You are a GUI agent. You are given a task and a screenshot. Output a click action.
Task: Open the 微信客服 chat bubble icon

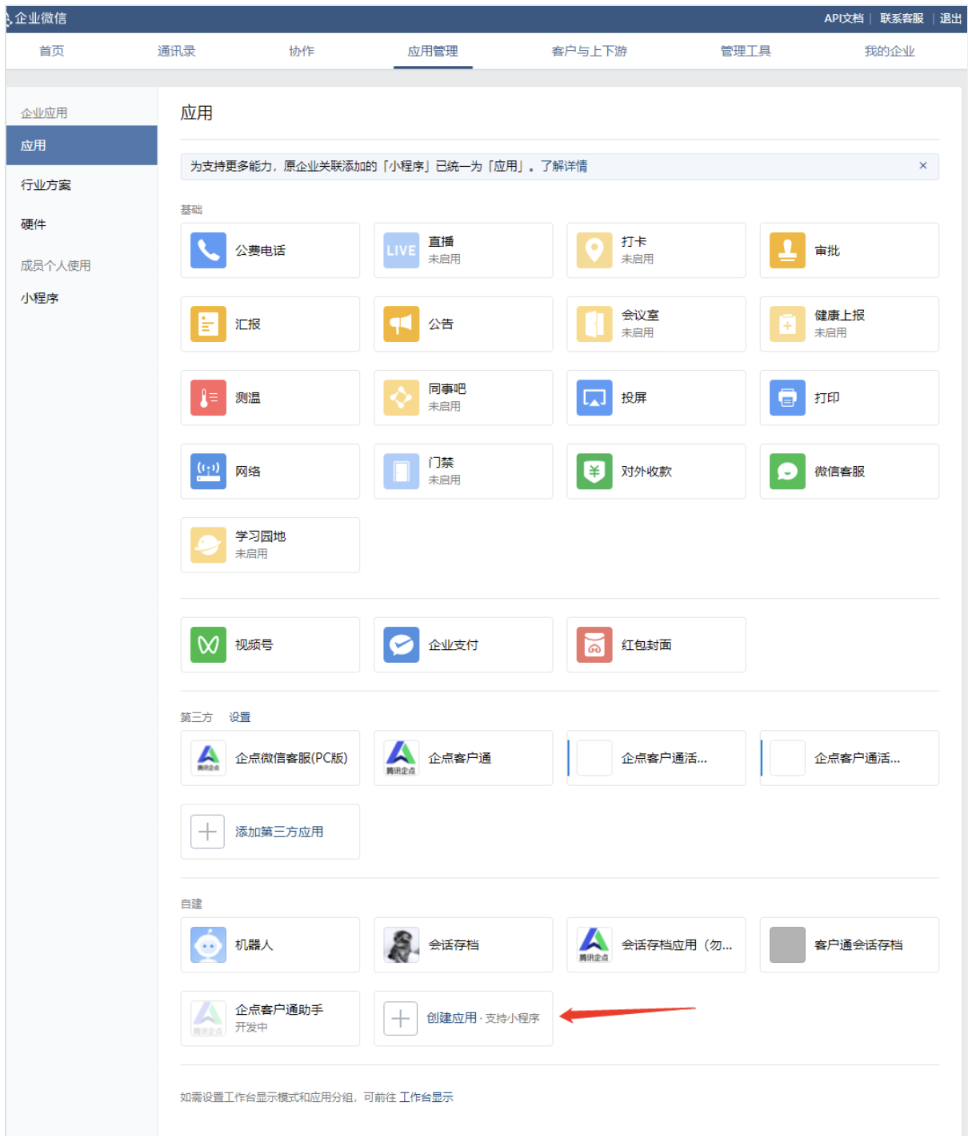787,472
